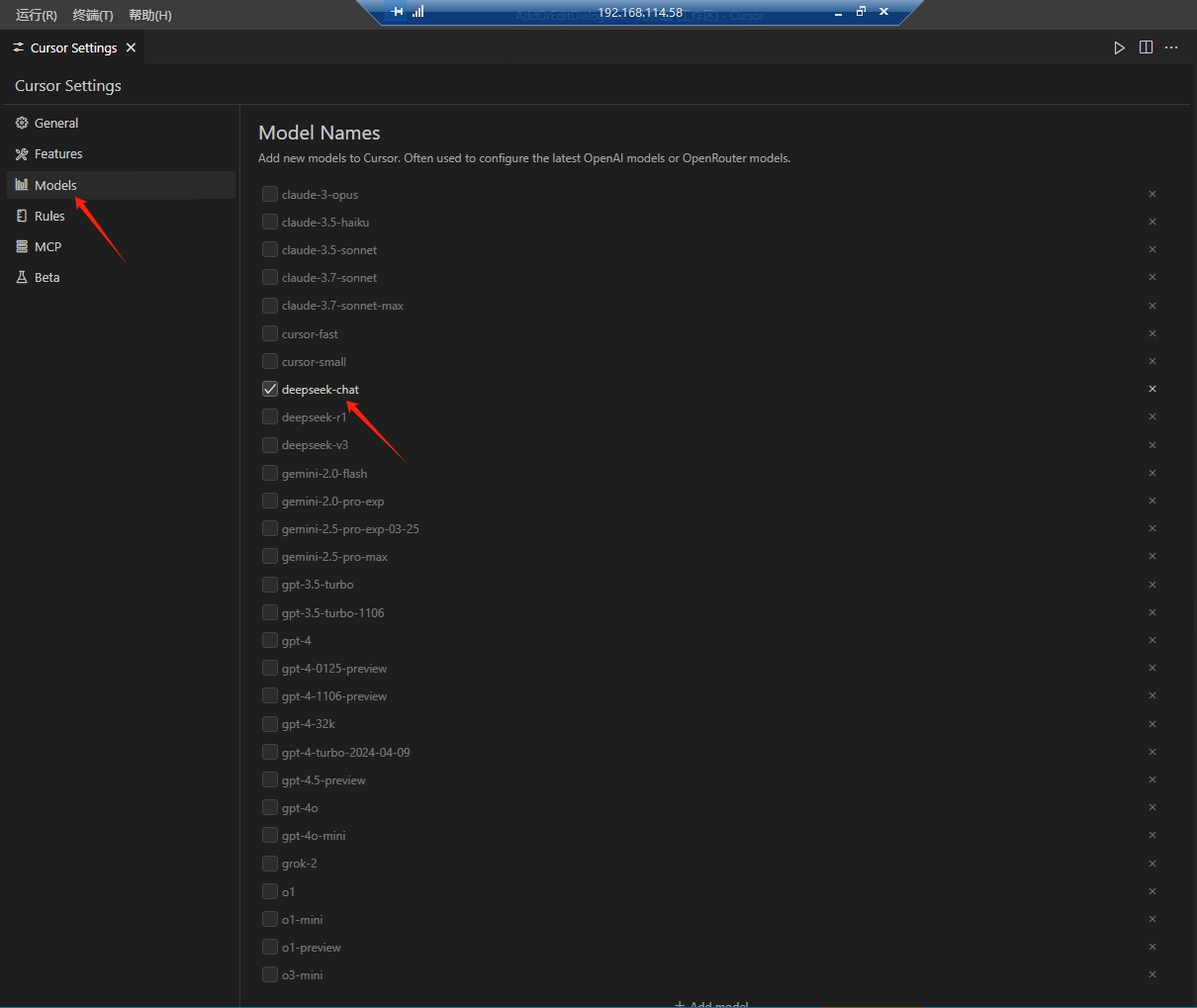Open the more actions ellipsis menu
The image size is (1197, 1008).
click(x=1171, y=47)
